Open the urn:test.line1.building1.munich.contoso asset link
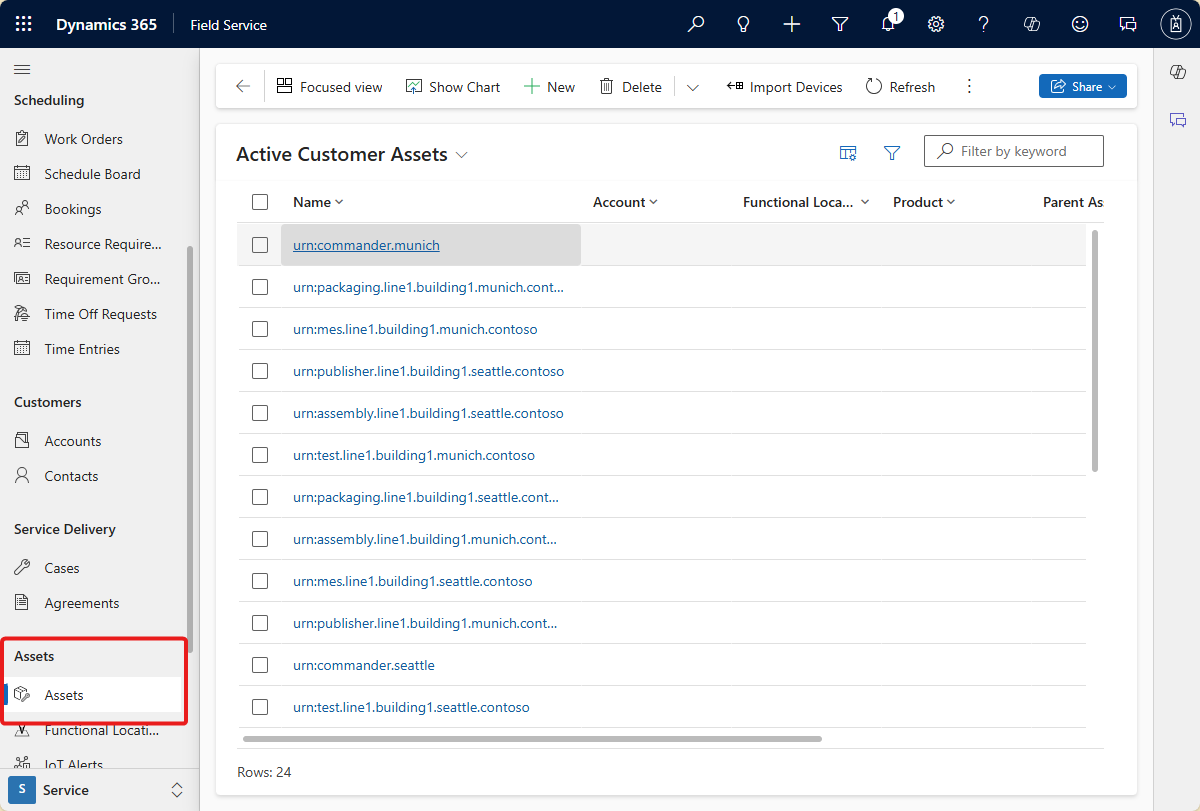1200x811 pixels. [413, 455]
